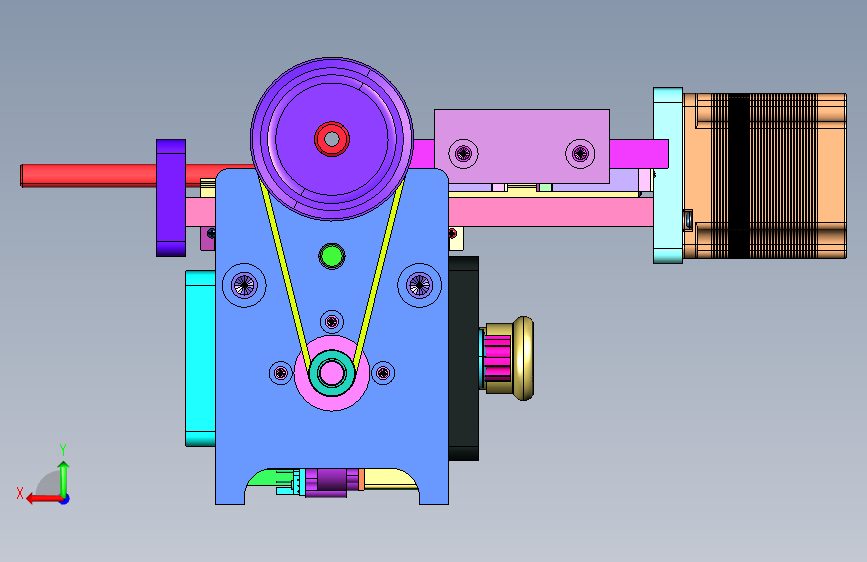Select left large countersunk screw on blue plate
The image size is (867, 562).
pyautogui.click(x=244, y=285)
